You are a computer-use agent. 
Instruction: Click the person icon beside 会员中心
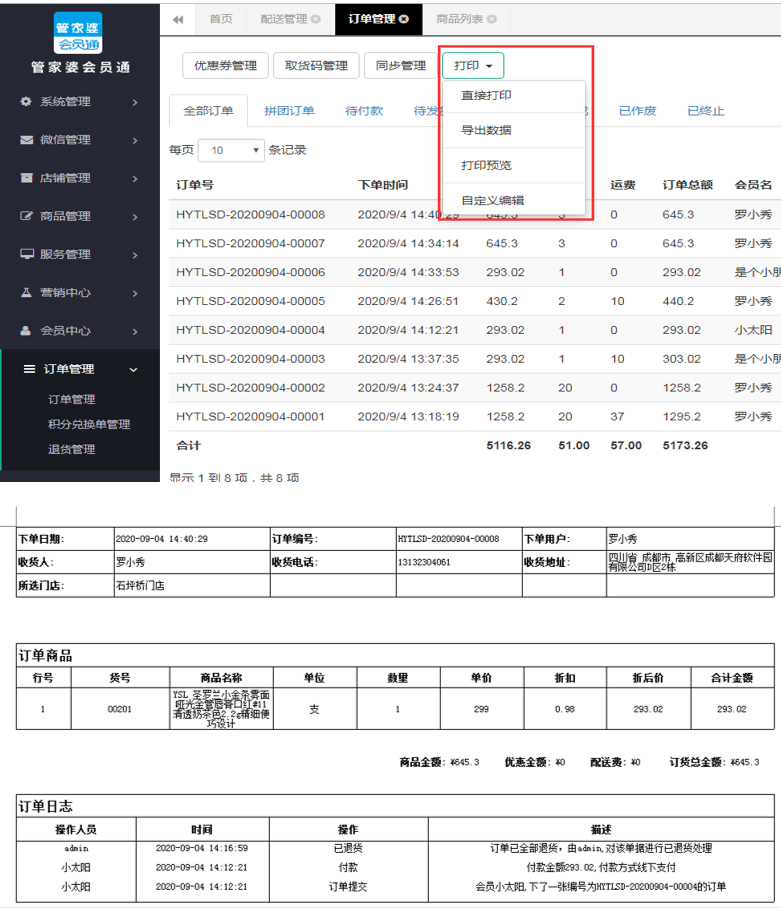(25, 331)
